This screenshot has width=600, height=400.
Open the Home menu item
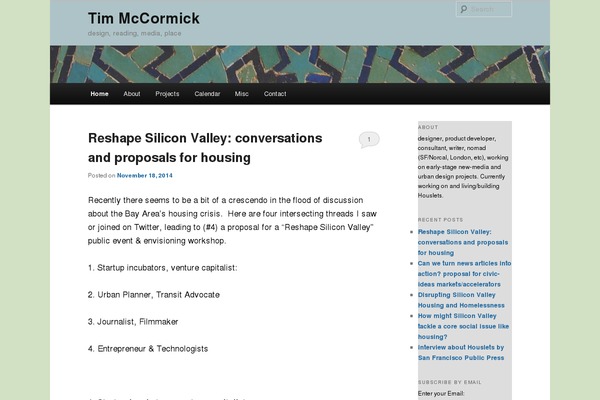99,94
